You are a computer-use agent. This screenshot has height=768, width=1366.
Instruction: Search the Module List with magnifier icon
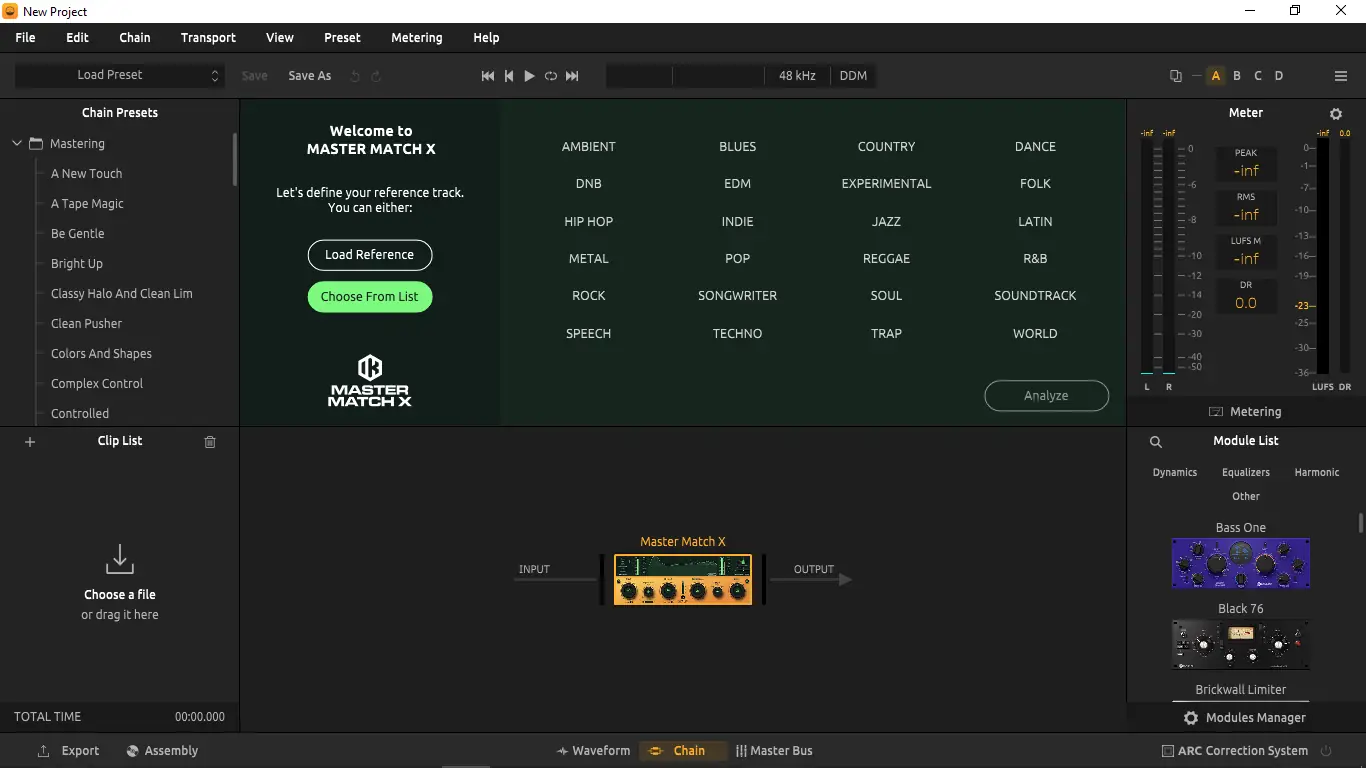tap(1156, 442)
